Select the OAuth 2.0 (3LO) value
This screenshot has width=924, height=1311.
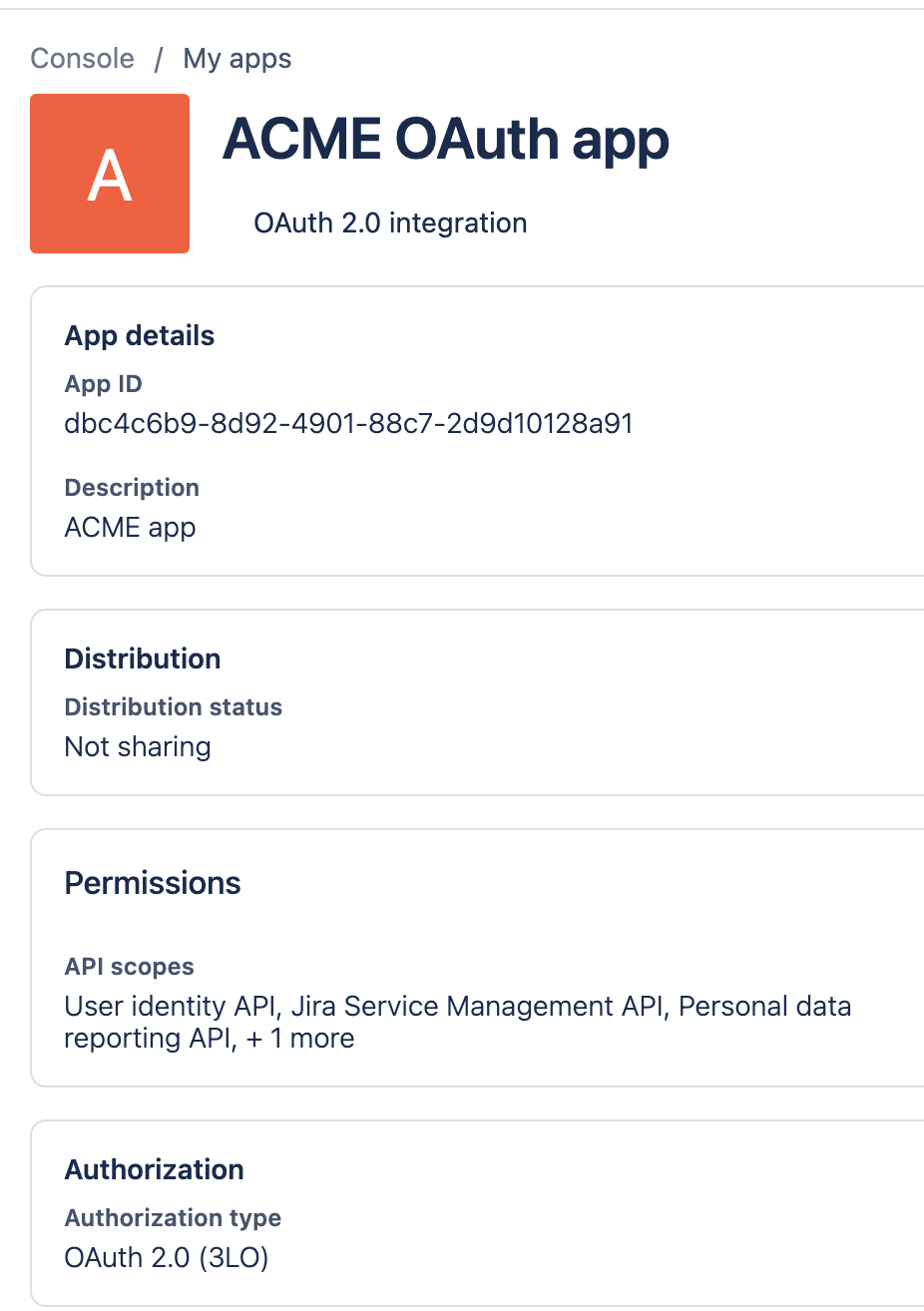(167, 1258)
